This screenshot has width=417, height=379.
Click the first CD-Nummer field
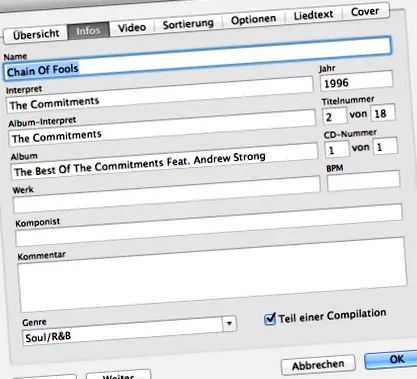coord(337,149)
